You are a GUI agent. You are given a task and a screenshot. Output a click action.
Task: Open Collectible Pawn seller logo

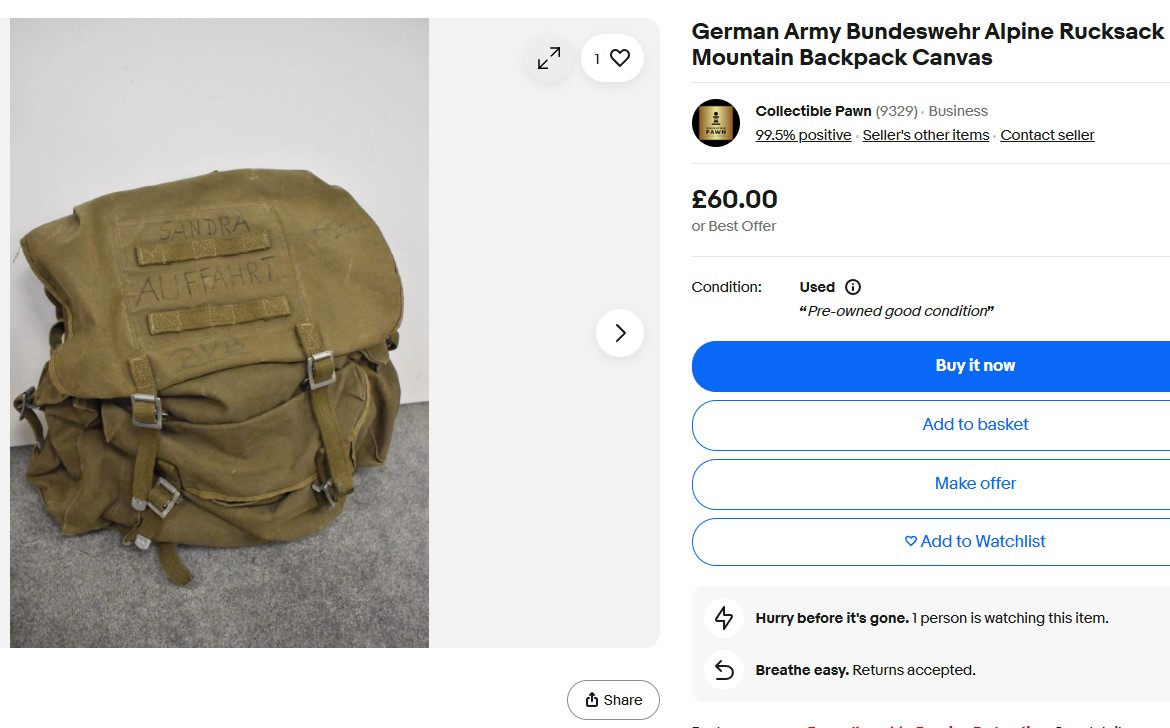pos(715,123)
